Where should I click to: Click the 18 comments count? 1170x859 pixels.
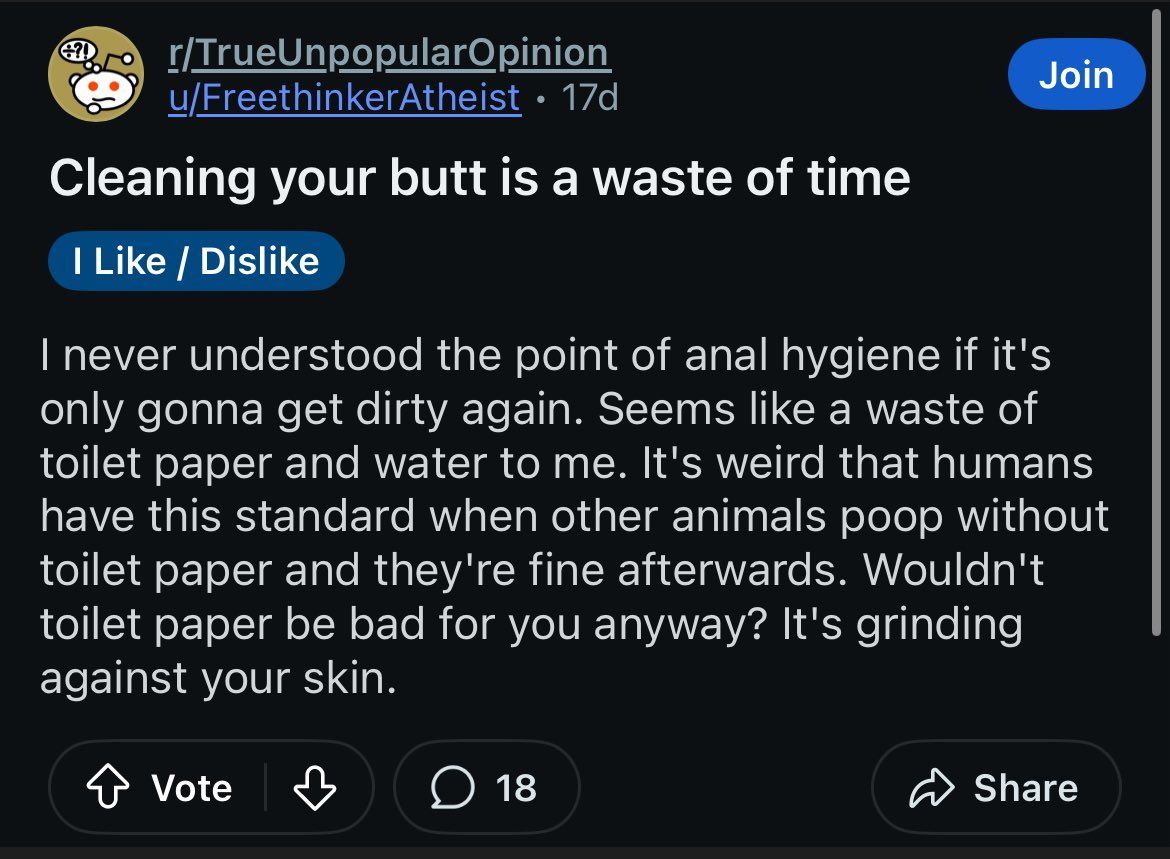tap(516, 787)
